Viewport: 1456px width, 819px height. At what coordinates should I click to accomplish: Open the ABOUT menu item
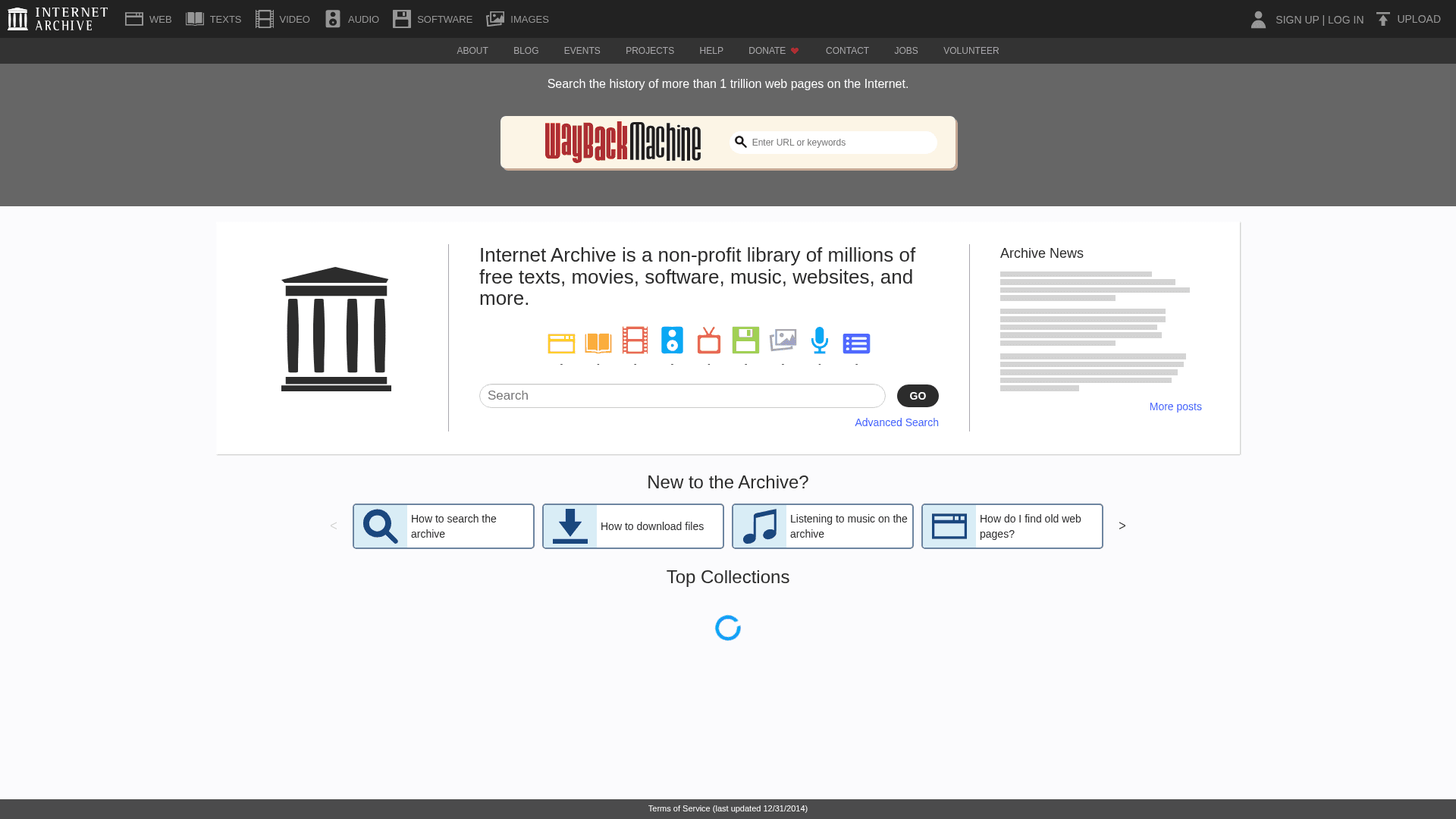(472, 51)
